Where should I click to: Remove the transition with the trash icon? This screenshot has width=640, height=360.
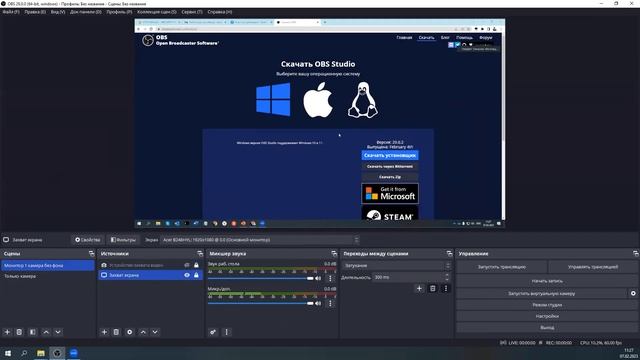click(433, 289)
